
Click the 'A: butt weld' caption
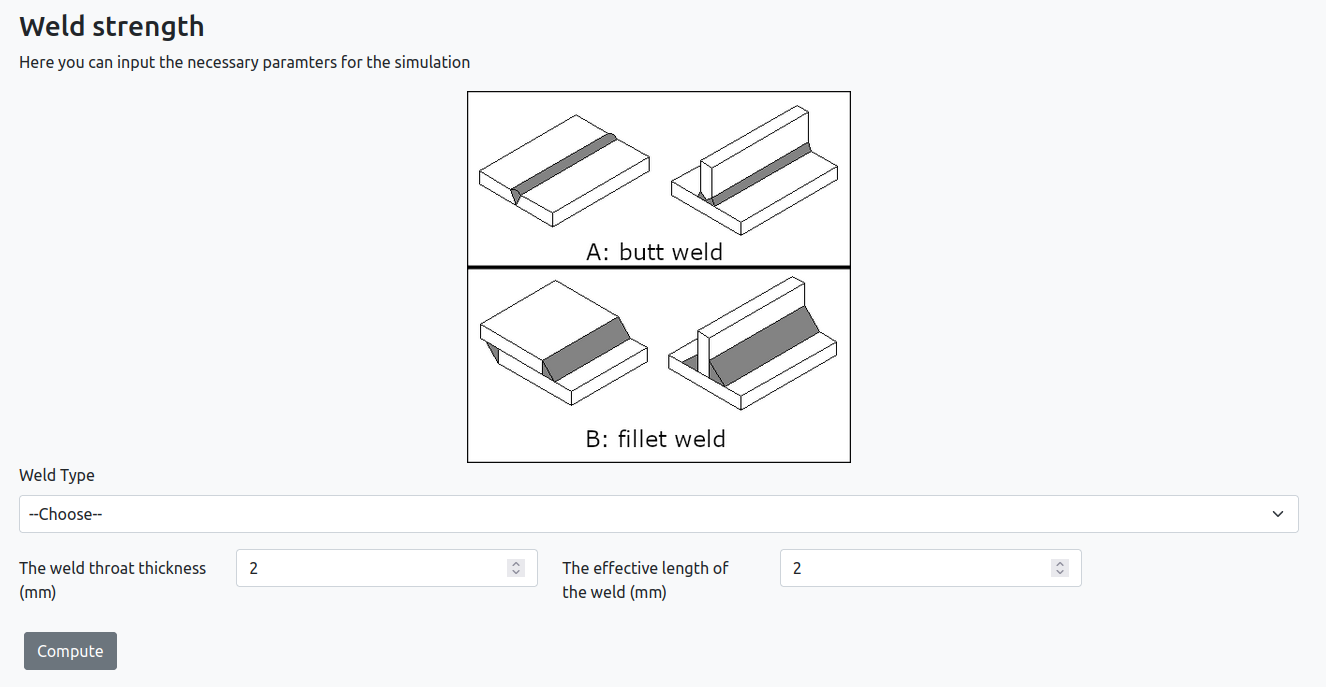click(654, 252)
